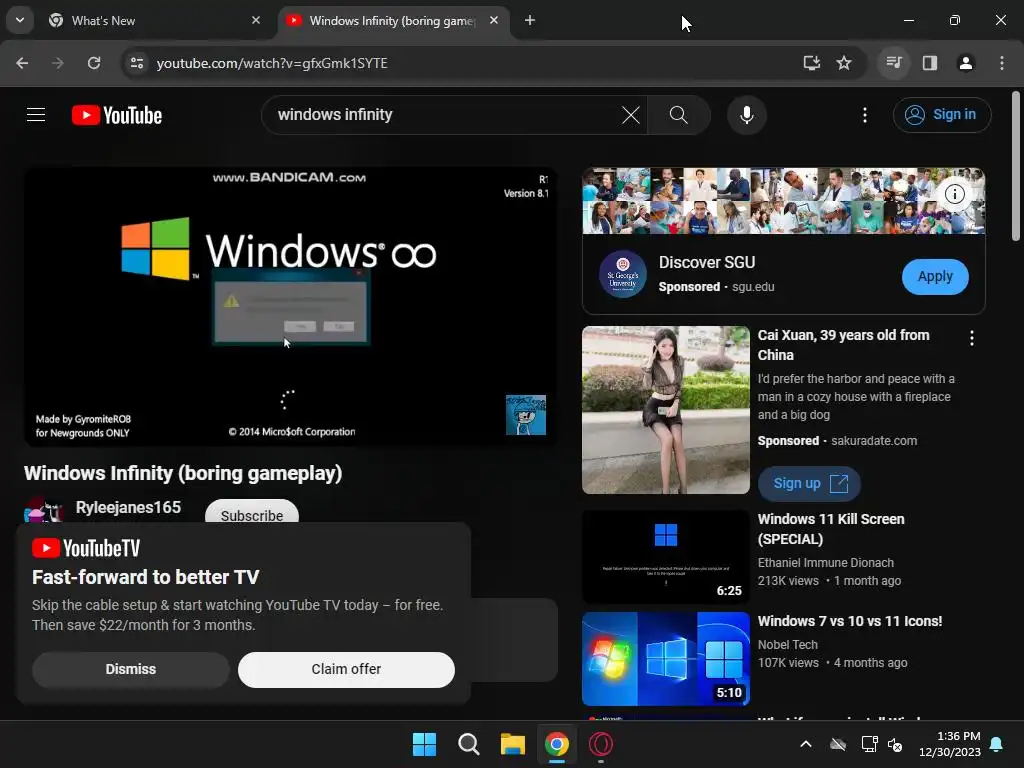This screenshot has width=1024, height=768.
Task: Open File Explorer from taskbar
Action: tap(513, 744)
